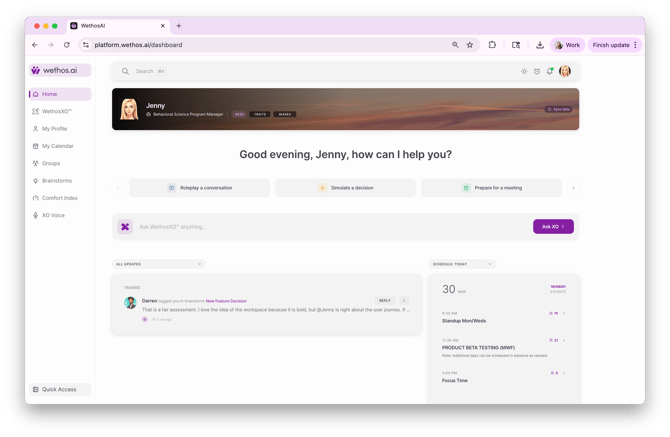Open a new browser tab
Viewport: 670px width, 437px height.
coord(179,26)
